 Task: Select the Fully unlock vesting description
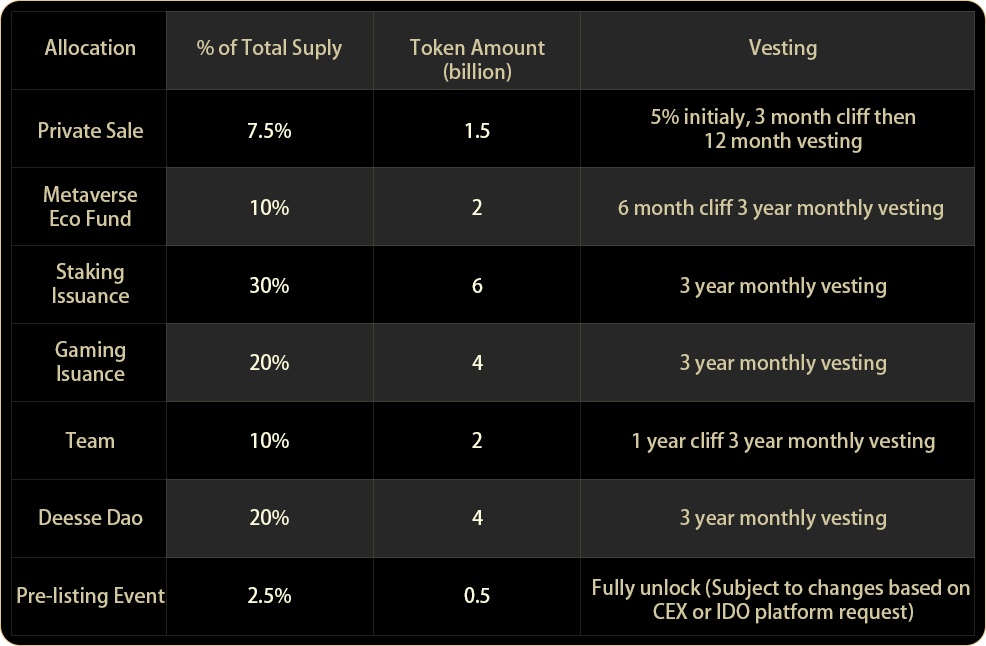point(780,599)
